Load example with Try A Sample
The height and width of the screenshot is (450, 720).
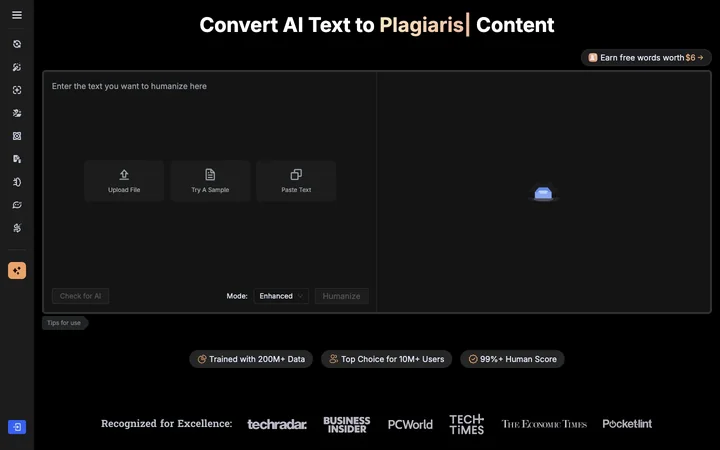(210, 181)
